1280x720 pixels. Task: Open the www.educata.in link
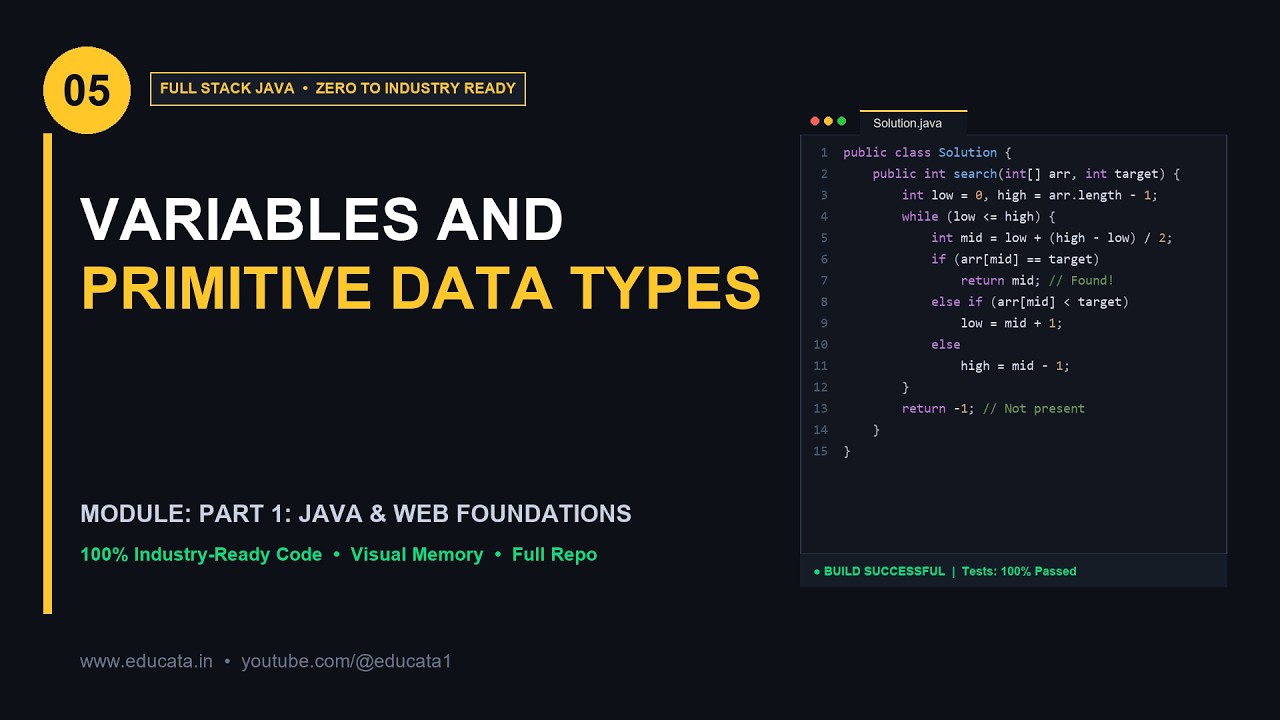point(146,661)
